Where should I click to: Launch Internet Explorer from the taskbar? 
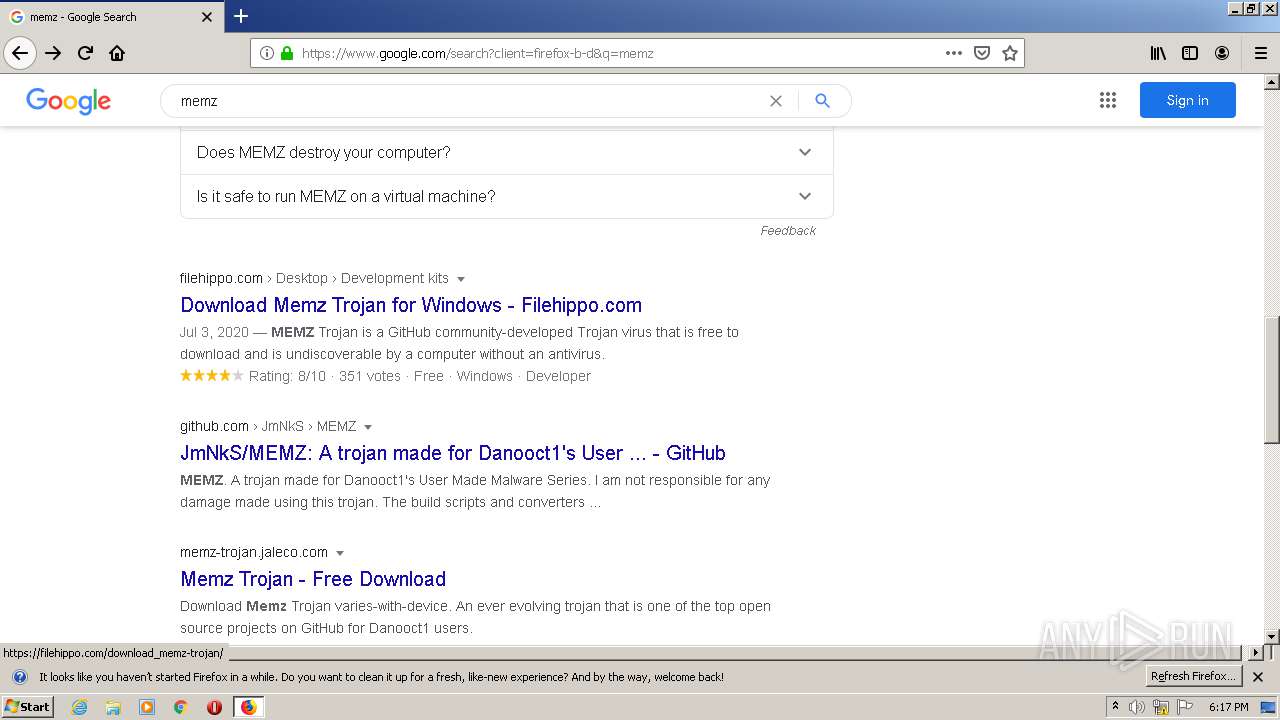(x=79, y=707)
